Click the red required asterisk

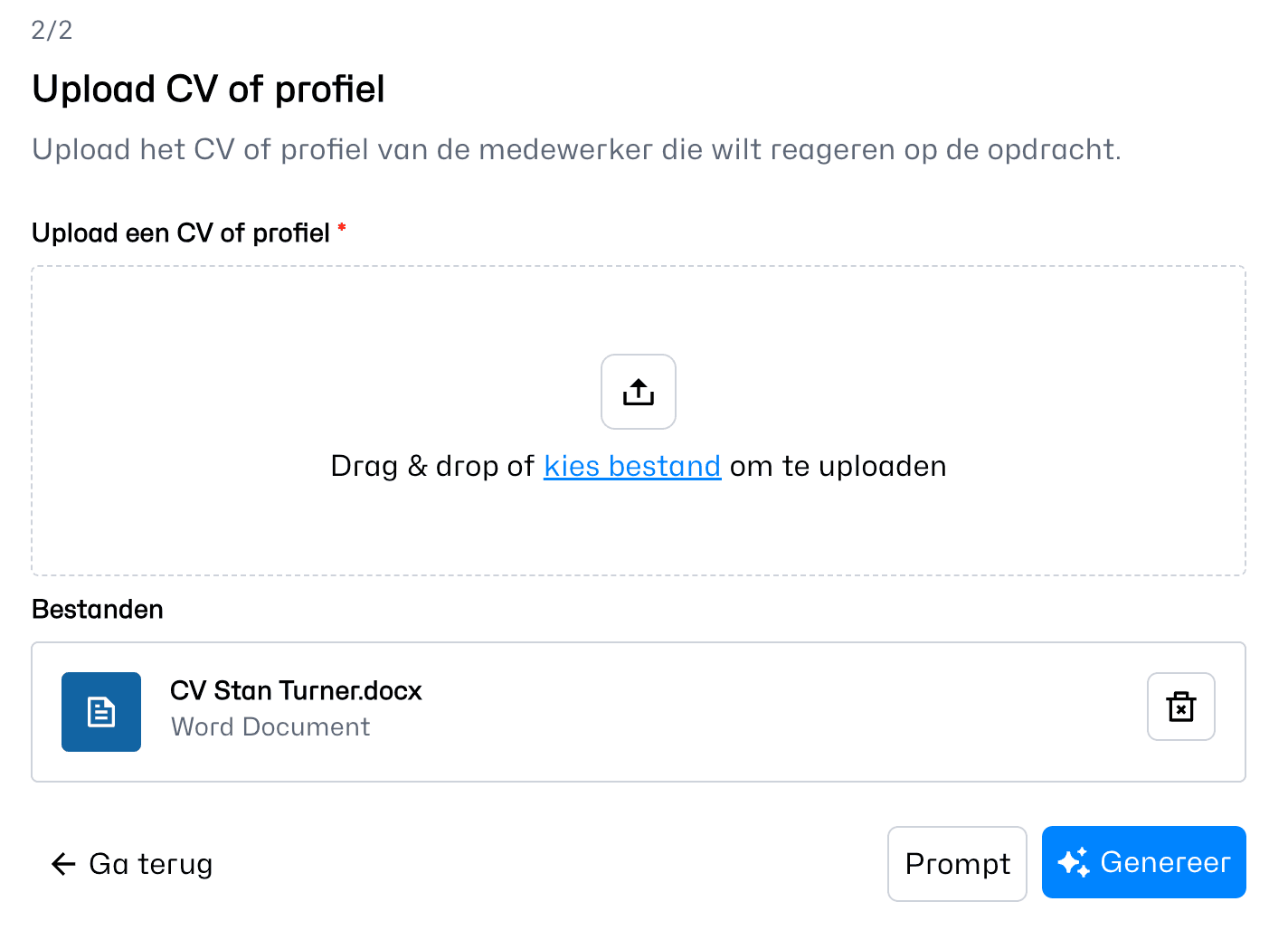(x=342, y=227)
